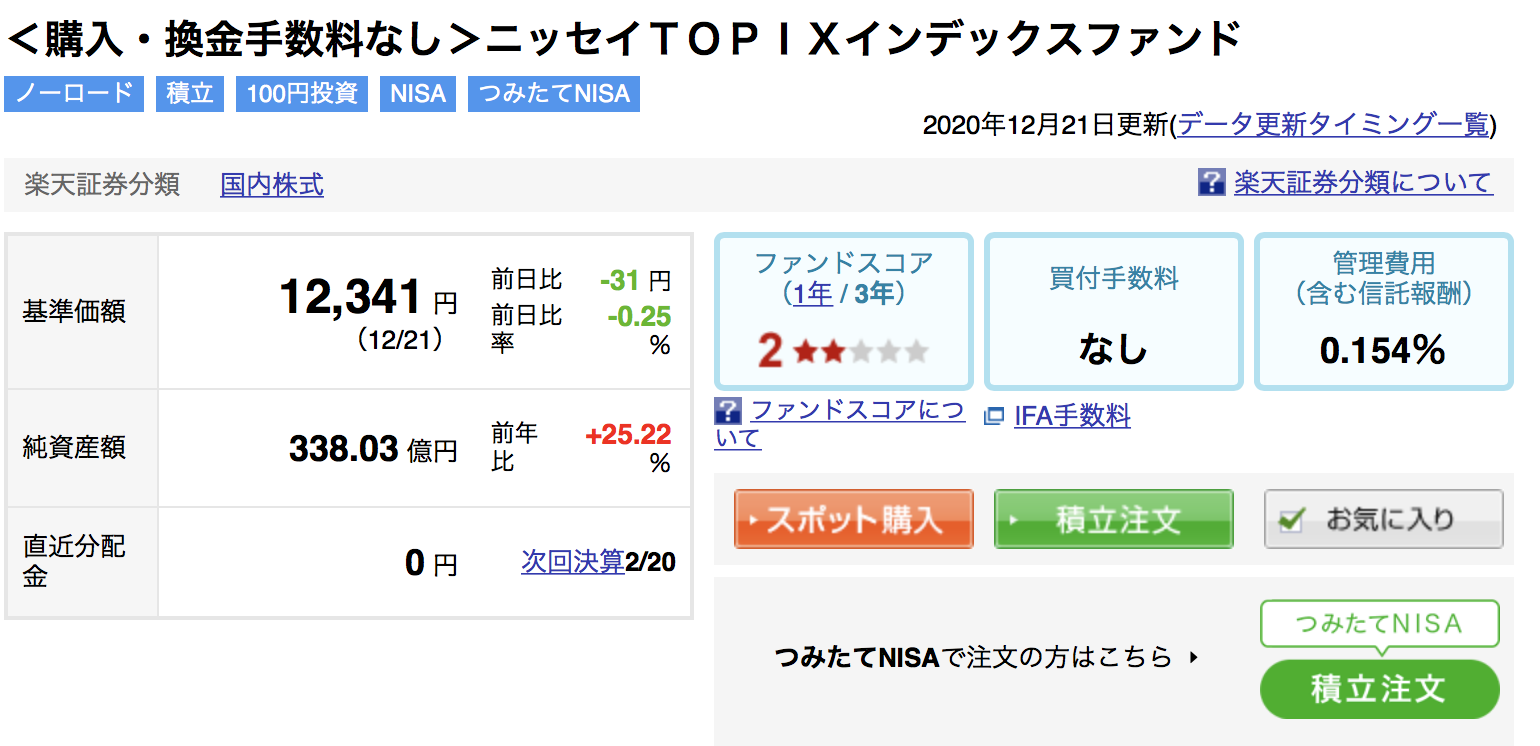Image resolution: width=1540 pixels, height=746 pixels.
Task: Click the orange スポット購入 button
Action: pos(853,519)
